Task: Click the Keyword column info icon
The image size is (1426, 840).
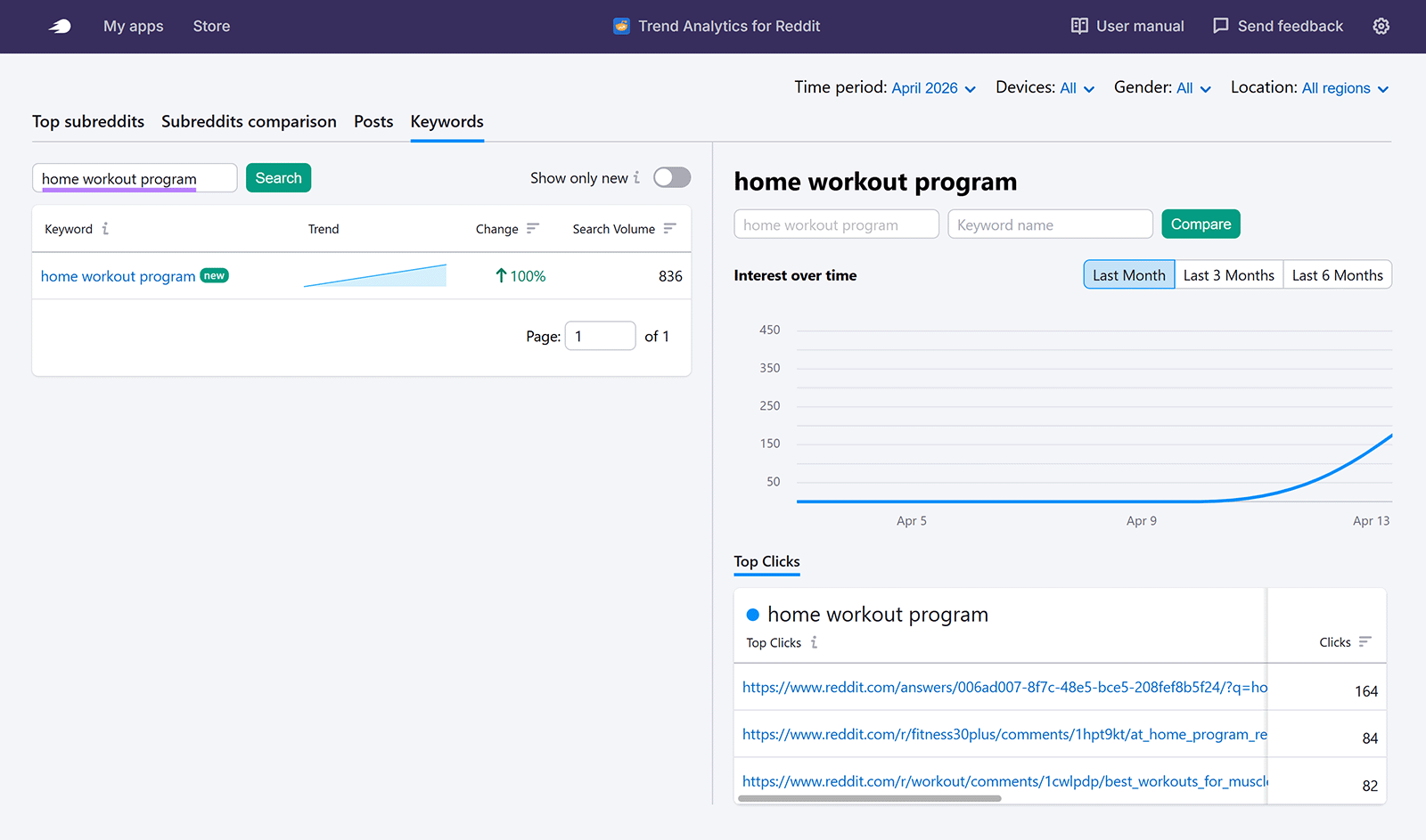Action: (x=105, y=229)
